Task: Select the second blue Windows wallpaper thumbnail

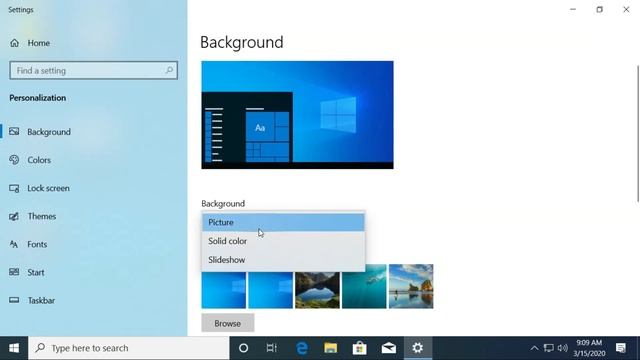Action: pos(271,290)
